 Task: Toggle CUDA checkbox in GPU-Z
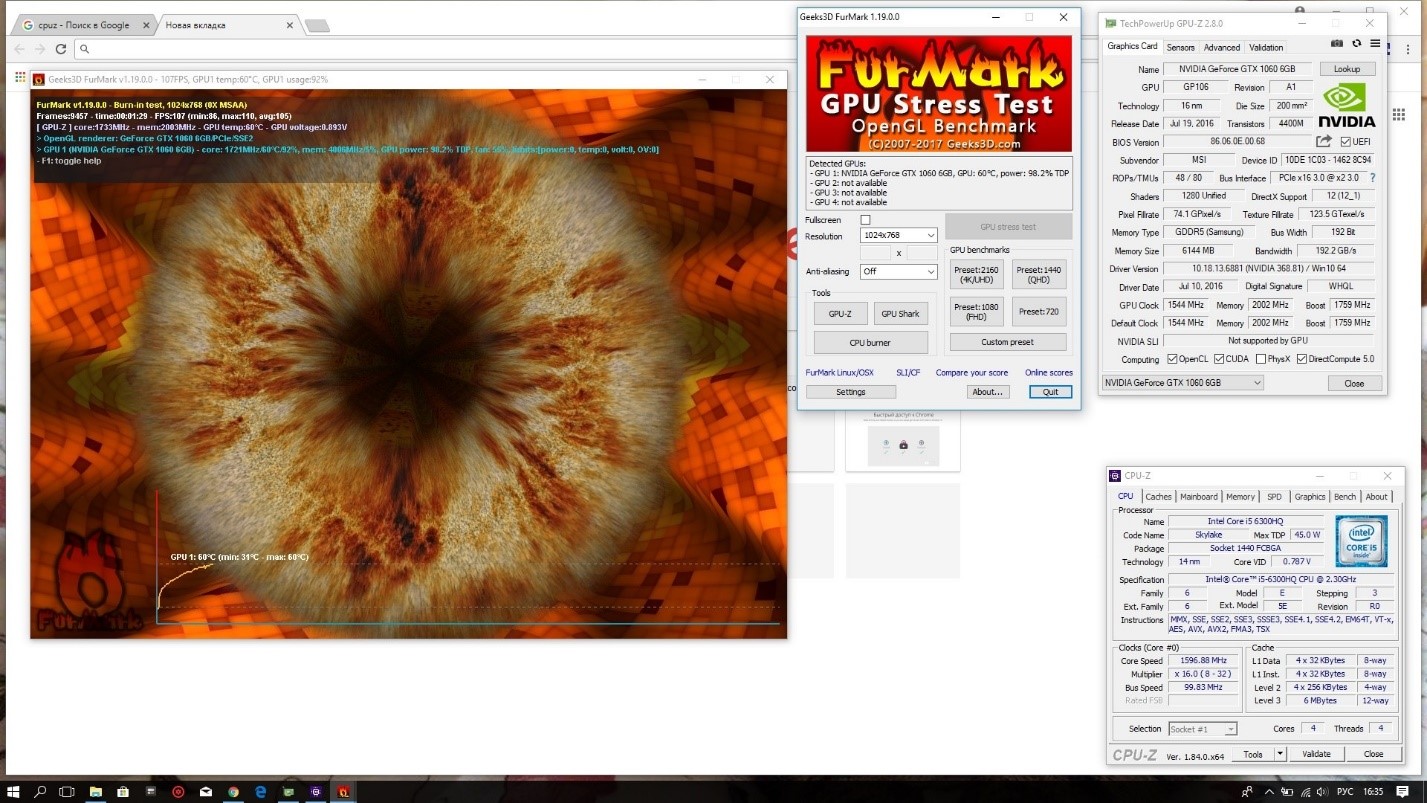1219,359
